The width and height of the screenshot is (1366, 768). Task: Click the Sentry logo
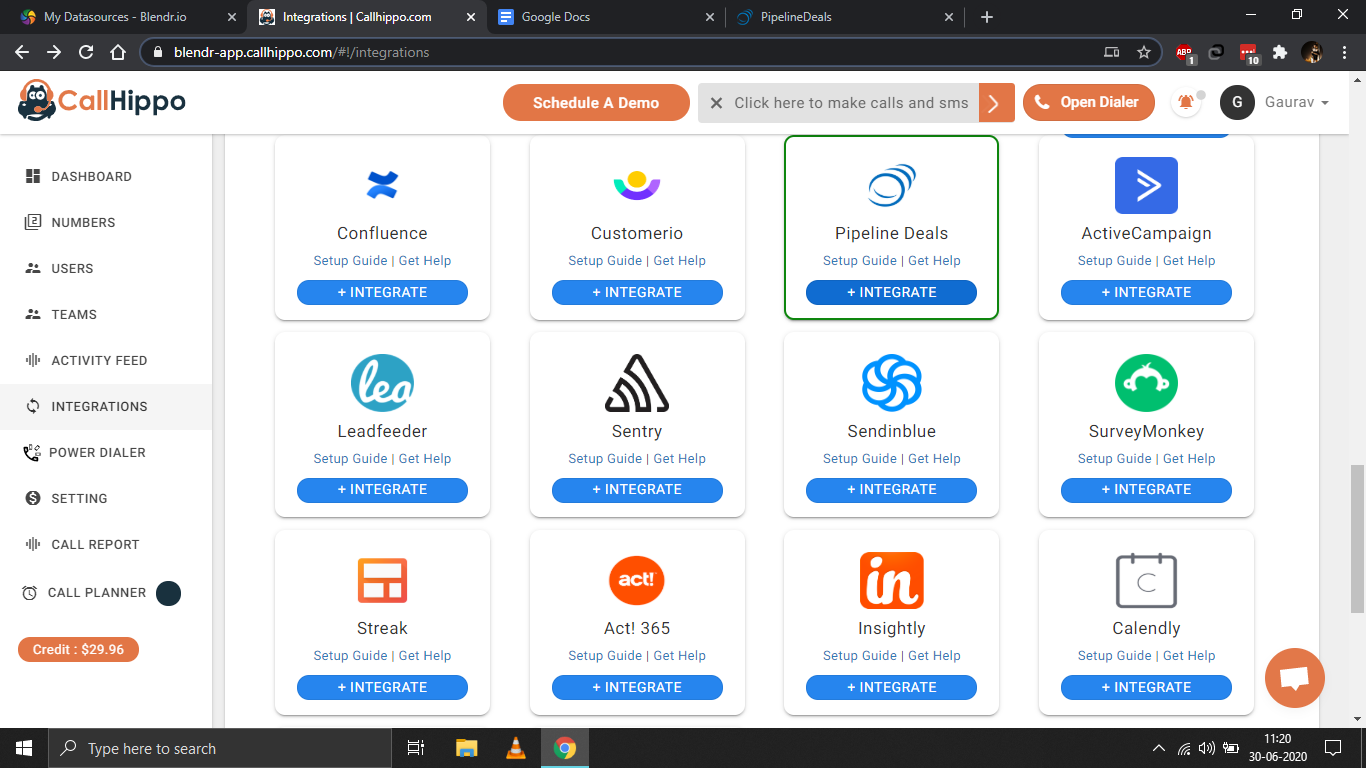[637, 383]
